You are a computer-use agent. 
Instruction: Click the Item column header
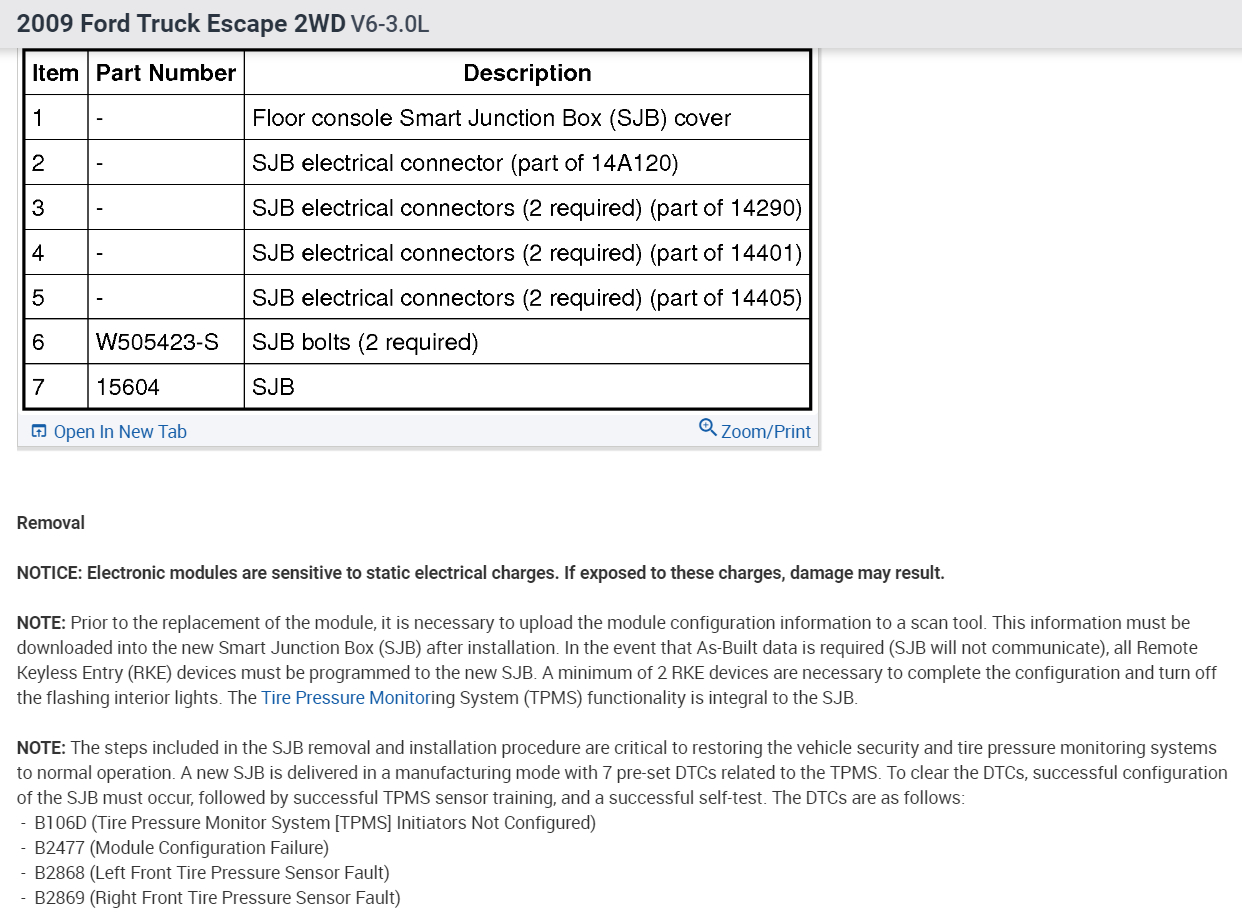[x=56, y=73]
